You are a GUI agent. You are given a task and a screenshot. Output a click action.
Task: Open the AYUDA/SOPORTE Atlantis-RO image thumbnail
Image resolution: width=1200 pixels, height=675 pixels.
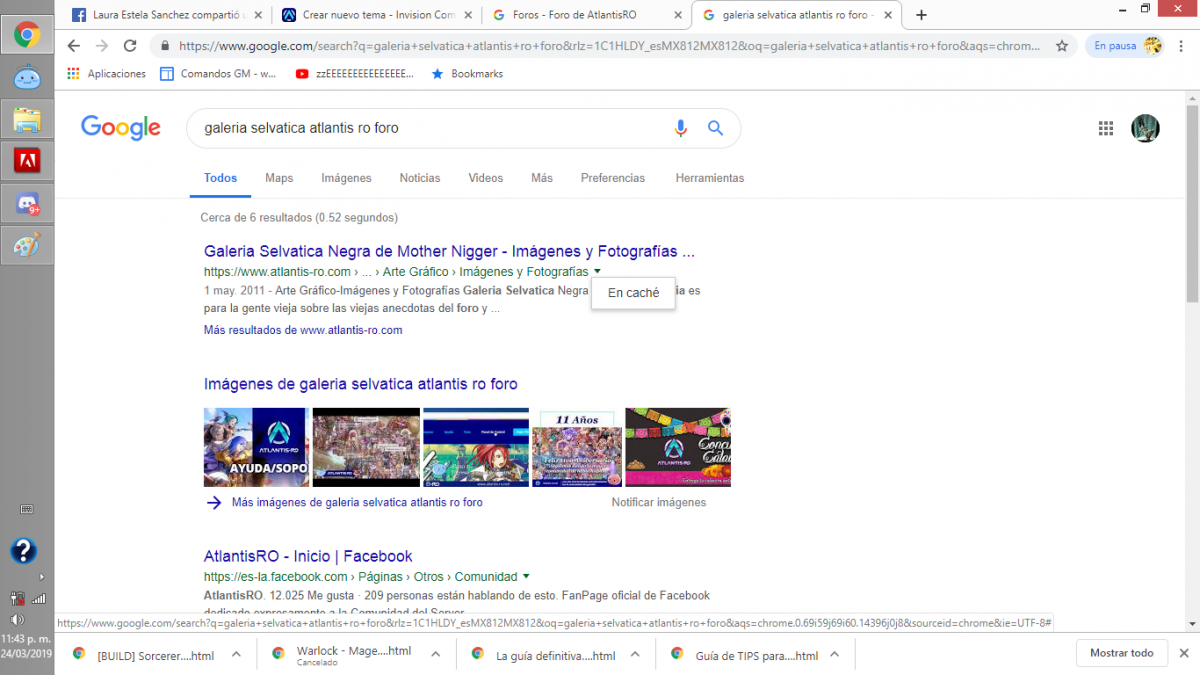[x=256, y=448]
